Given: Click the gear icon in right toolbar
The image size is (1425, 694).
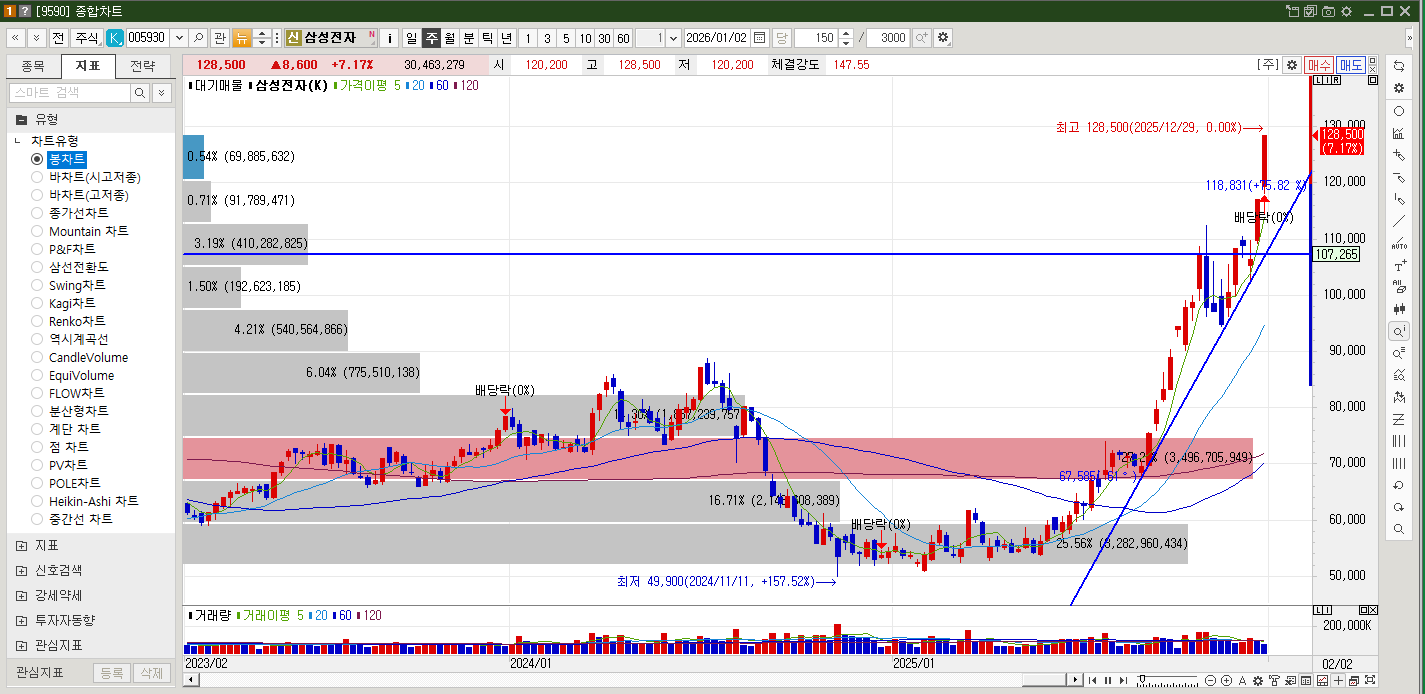Looking at the screenshot, I should (1399, 87).
